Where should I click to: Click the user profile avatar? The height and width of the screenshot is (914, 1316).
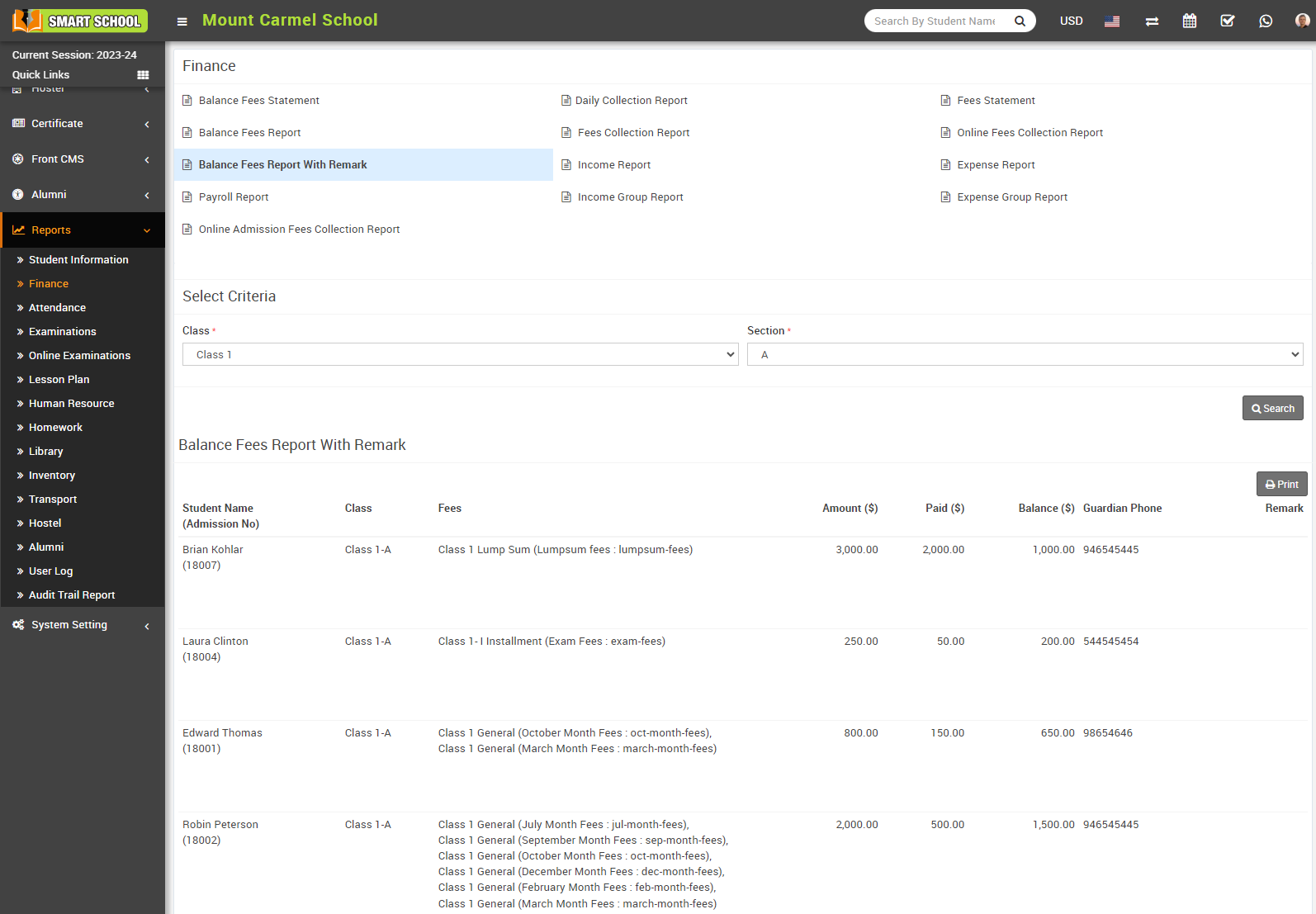coord(1302,21)
